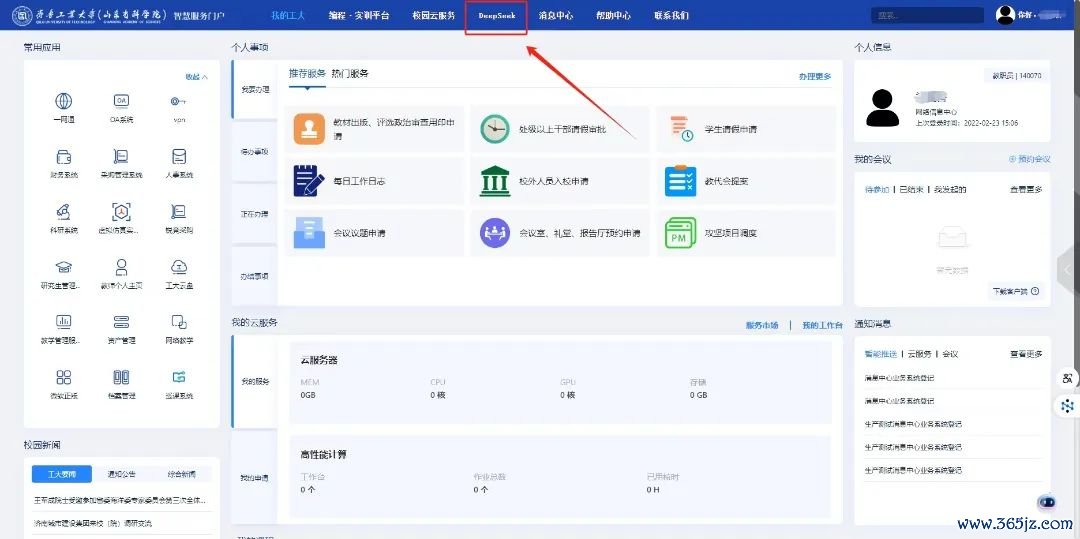Screen dimensions: 1080x539
Task: Open the 一网通 globe icon
Action: pos(63,101)
